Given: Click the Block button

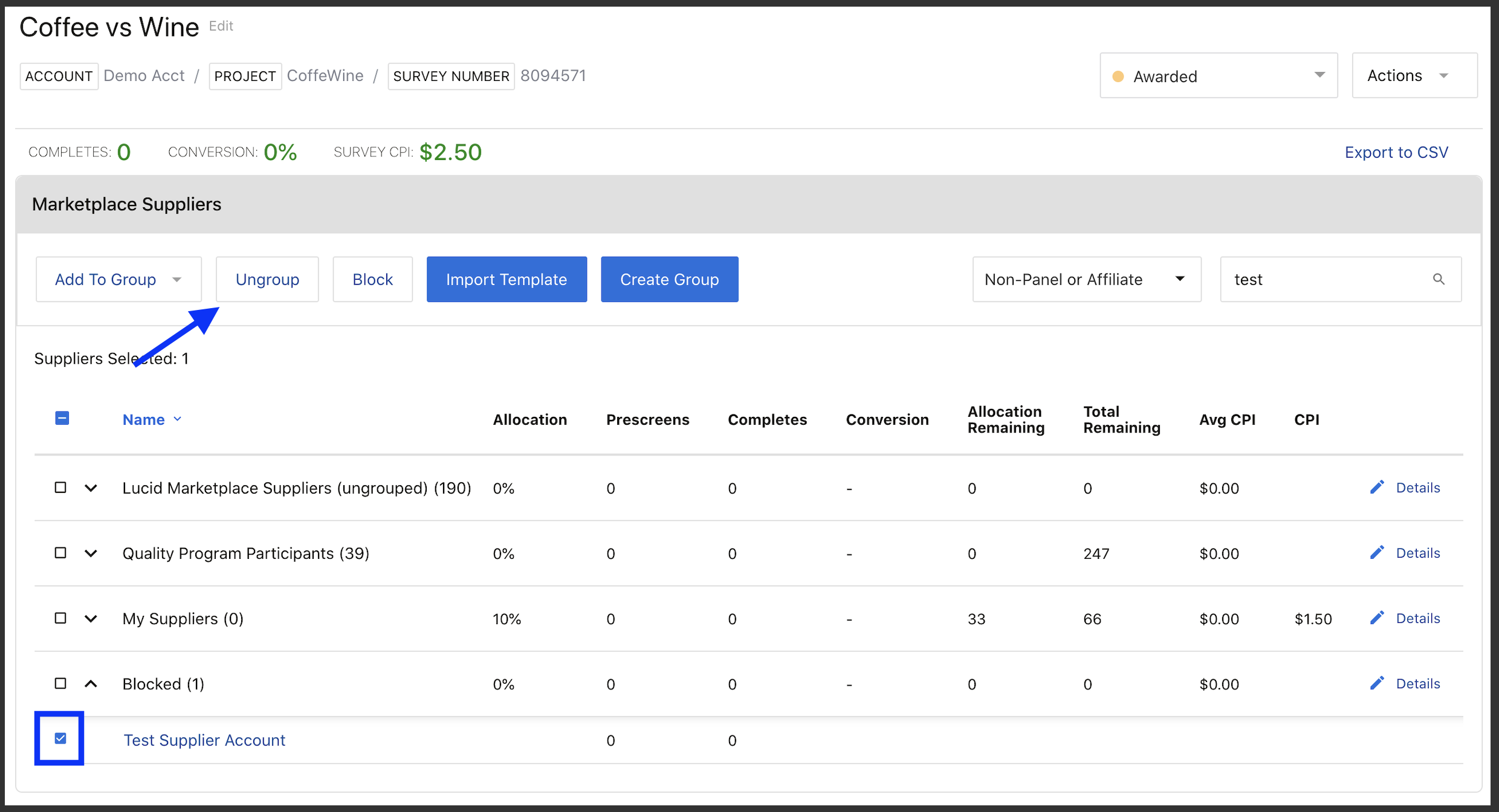Looking at the screenshot, I should pyautogui.click(x=372, y=279).
